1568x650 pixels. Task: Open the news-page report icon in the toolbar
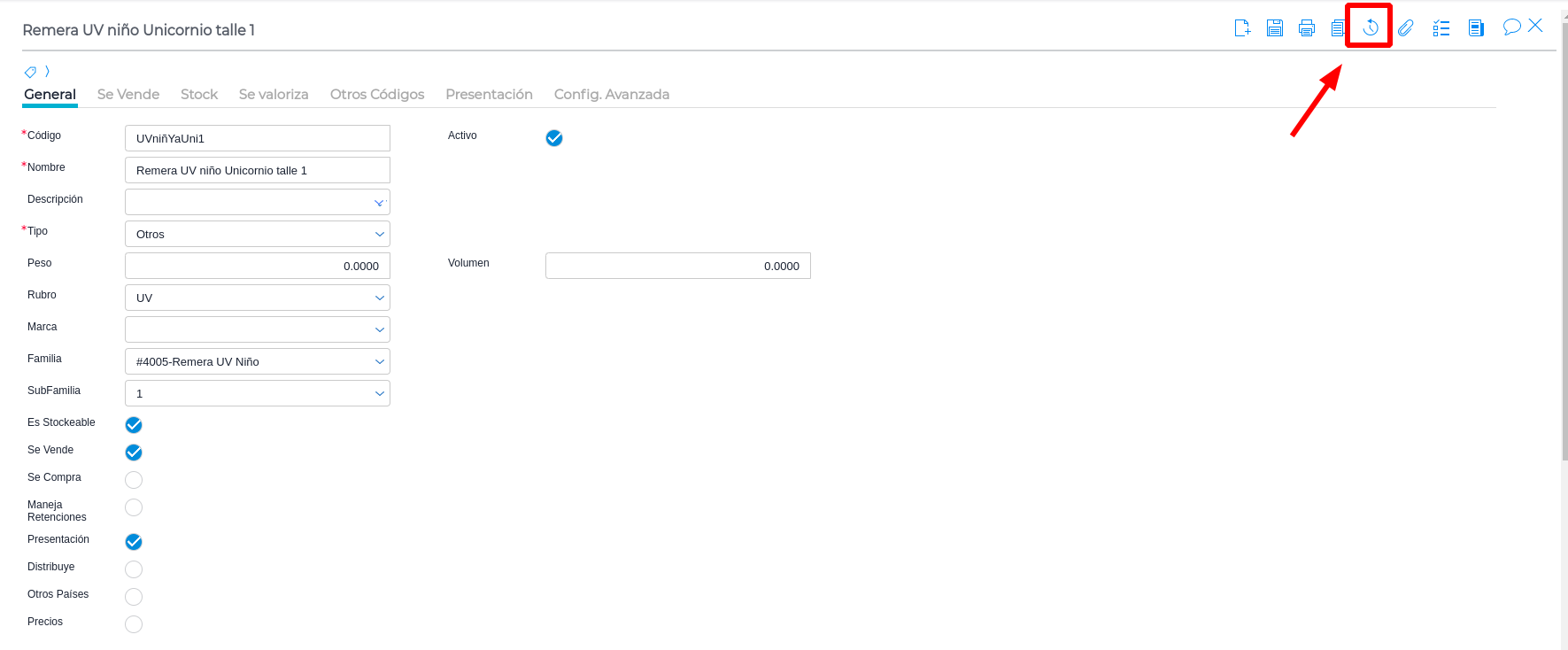point(1476,28)
